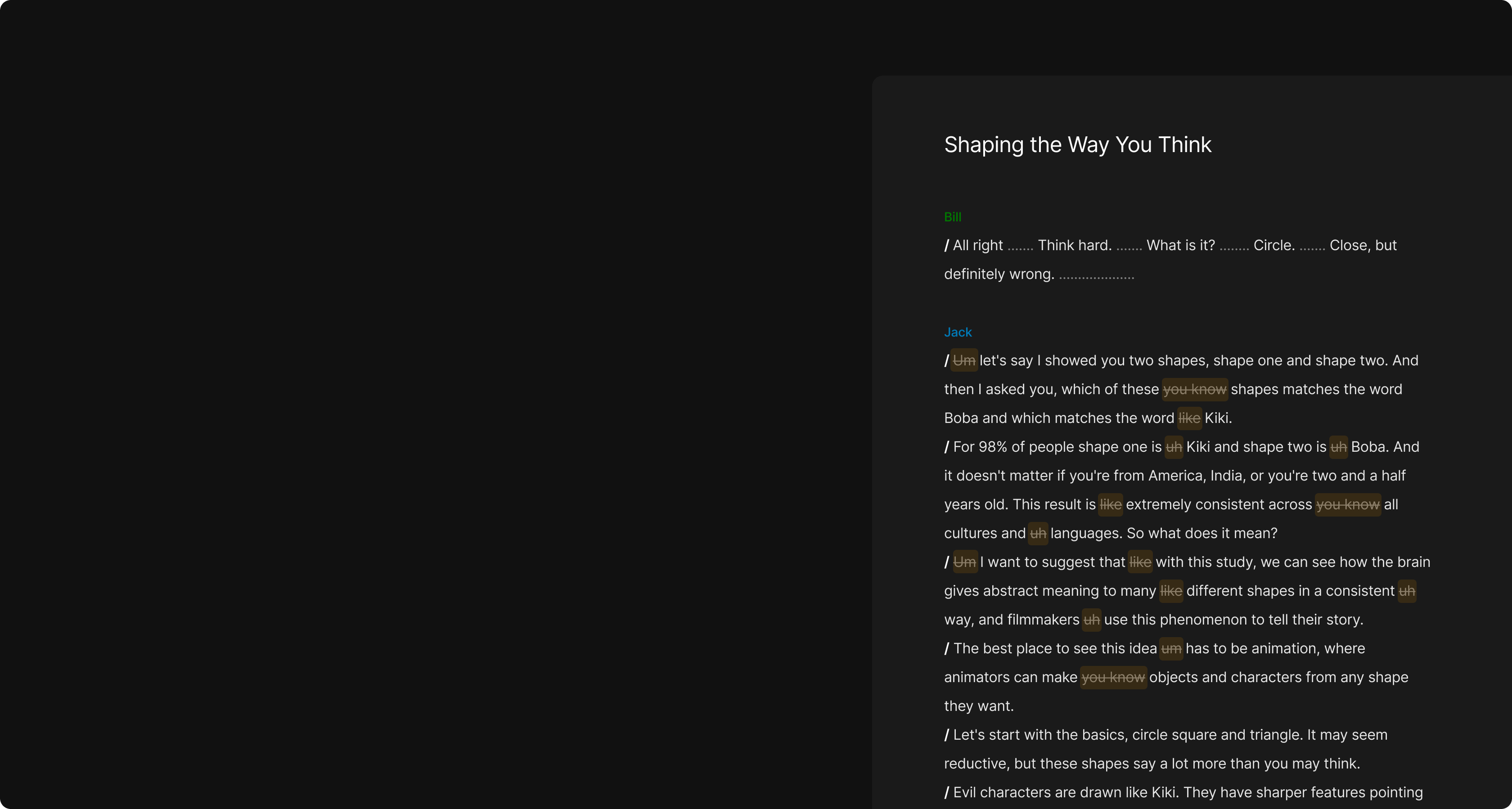Click the long gap dots after definitely wrong
Viewport: 1512px width, 809px height.
1097,275
